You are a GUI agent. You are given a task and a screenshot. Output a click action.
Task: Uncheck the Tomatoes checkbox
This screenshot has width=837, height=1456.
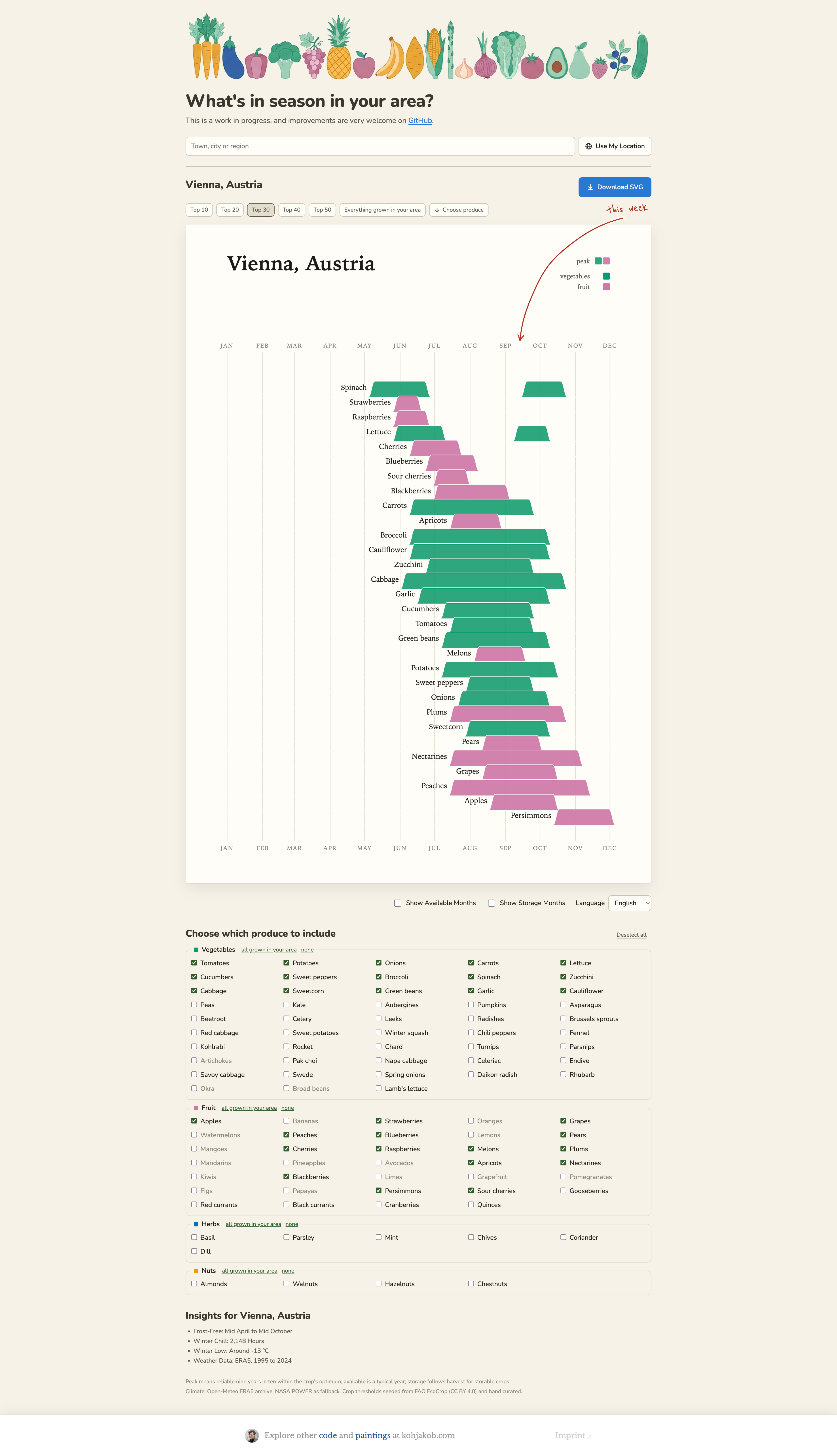(x=194, y=963)
